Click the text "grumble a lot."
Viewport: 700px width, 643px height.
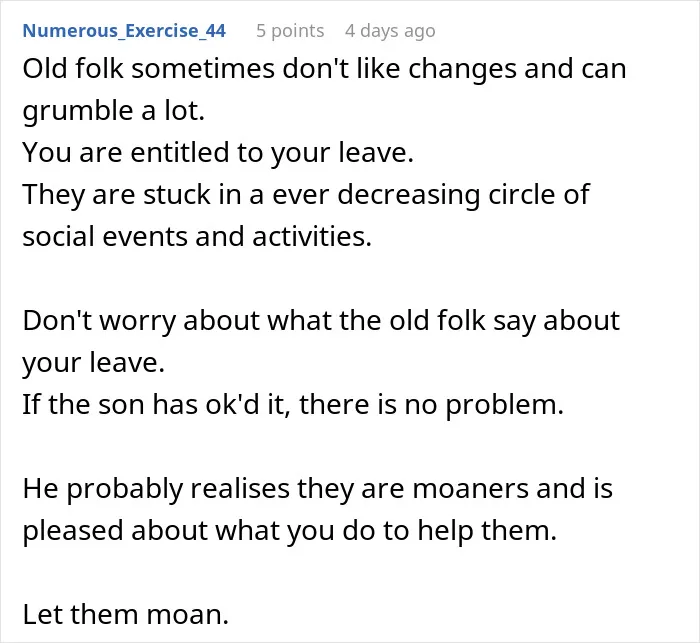pos(114,111)
